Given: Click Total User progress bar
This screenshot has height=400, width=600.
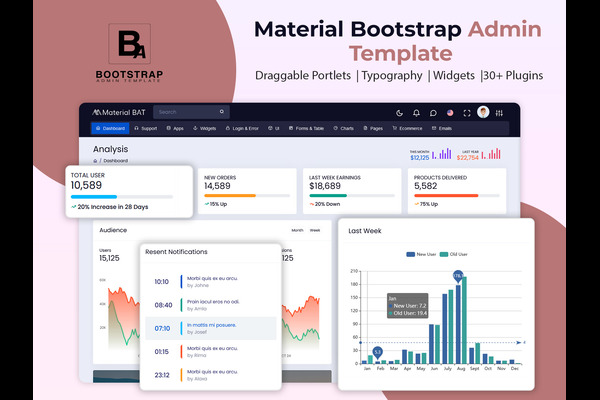Looking at the screenshot, I should (122, 197).
